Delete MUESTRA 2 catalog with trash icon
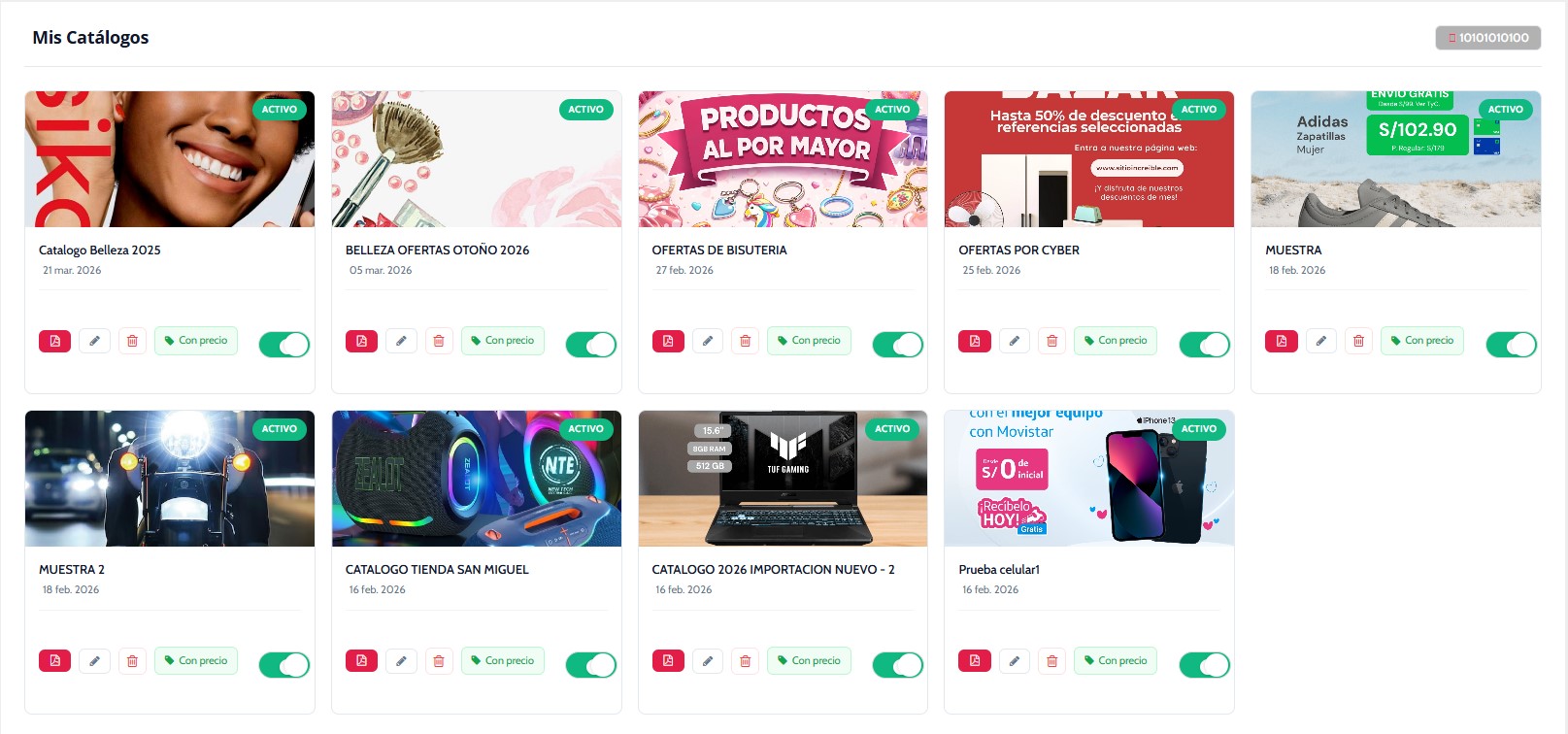 [x=132, y=661]
